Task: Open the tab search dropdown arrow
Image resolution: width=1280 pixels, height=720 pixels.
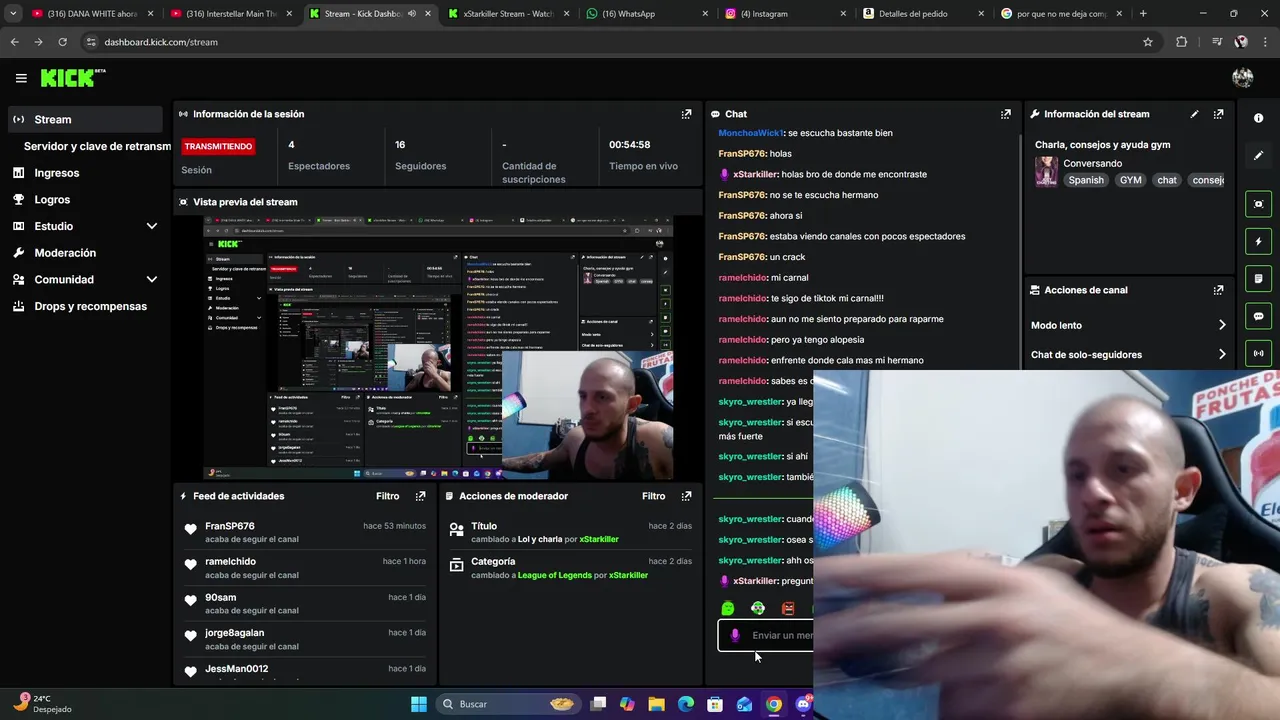Action: coord(13,14)
